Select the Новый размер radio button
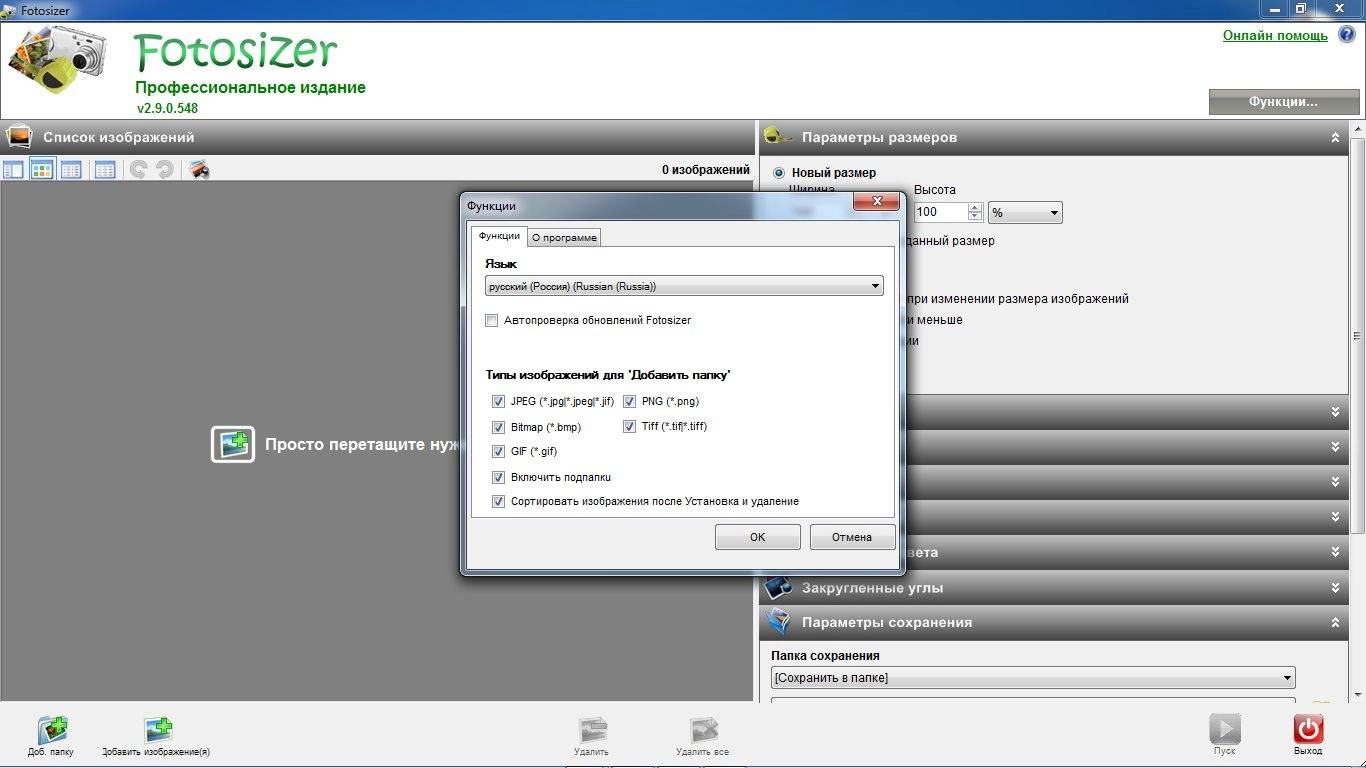This screenshot has height=768, width=1366. (779, 173)
